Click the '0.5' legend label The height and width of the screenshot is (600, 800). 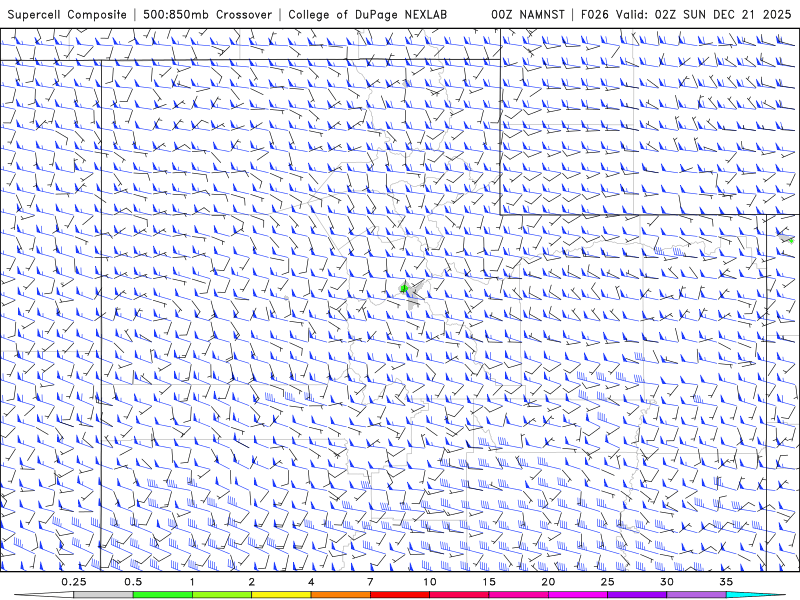133,582
